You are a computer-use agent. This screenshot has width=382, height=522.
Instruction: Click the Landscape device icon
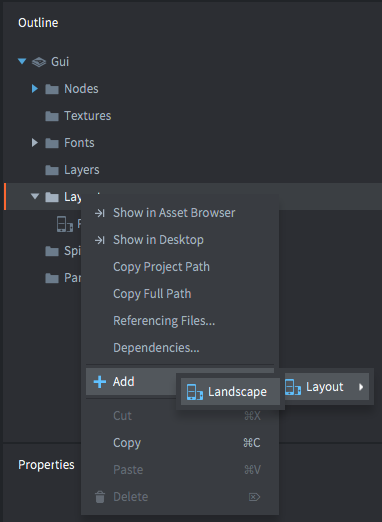click(195, 392)
